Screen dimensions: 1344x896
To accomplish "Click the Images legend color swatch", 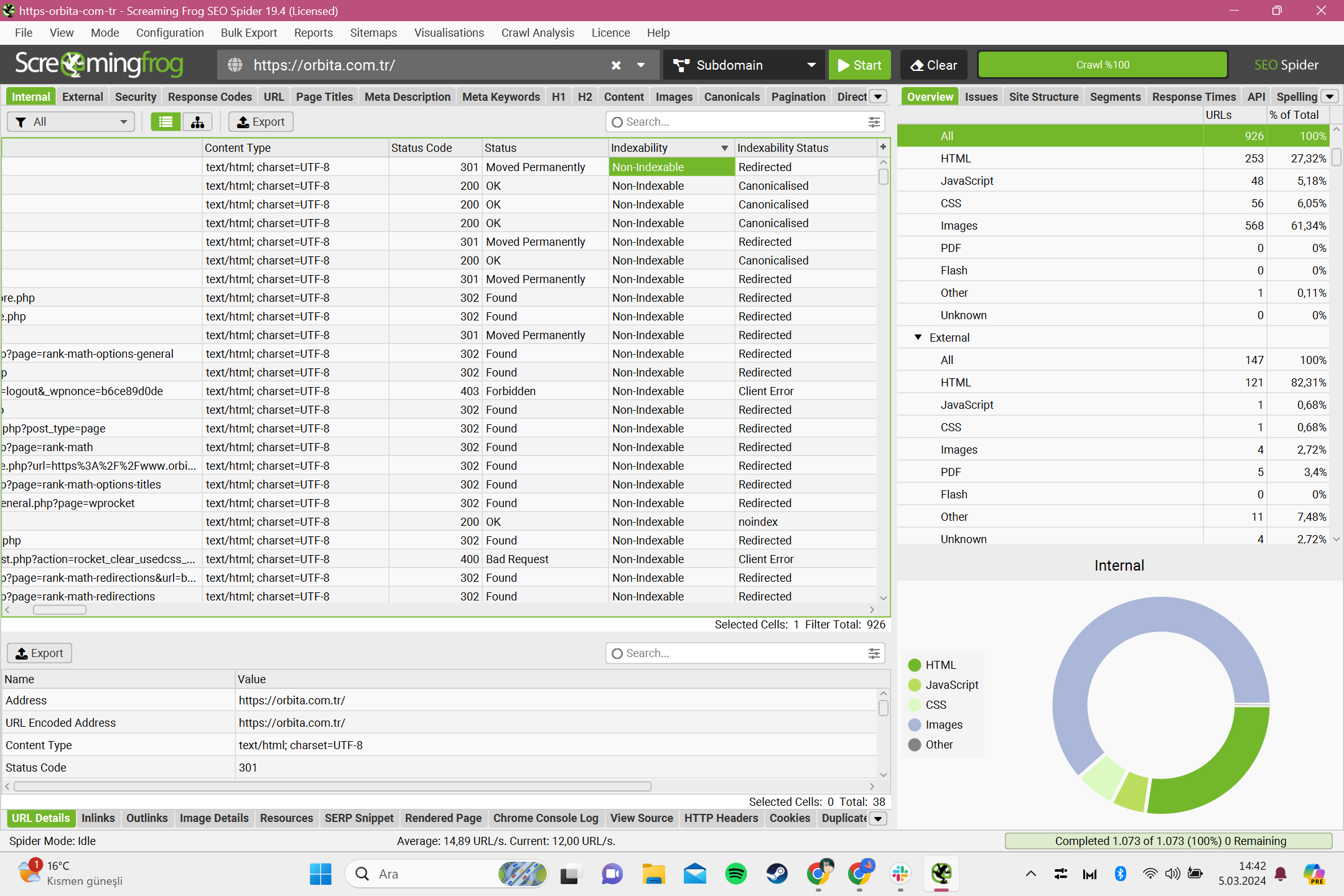I will pyautogui.click(x=915, y=725).
